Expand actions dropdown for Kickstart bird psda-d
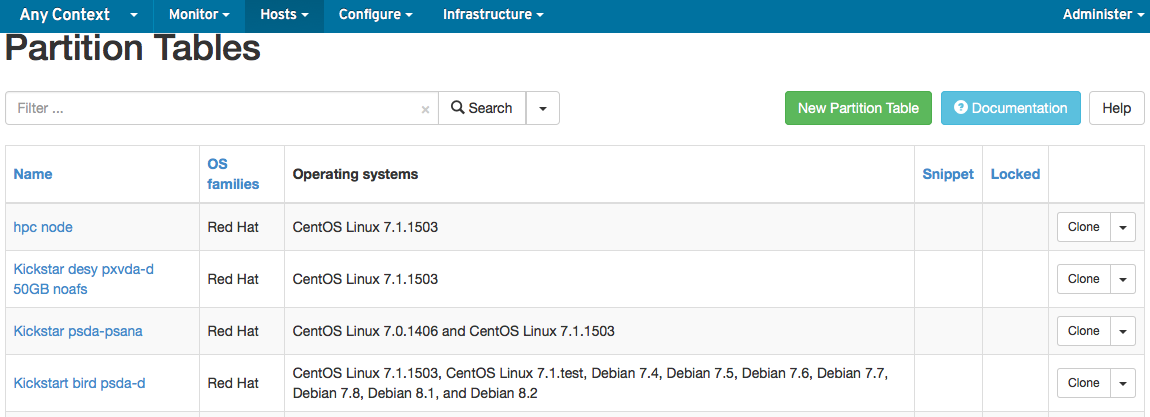This screenshot has width=1150, height=417. tap(1123, 383)
